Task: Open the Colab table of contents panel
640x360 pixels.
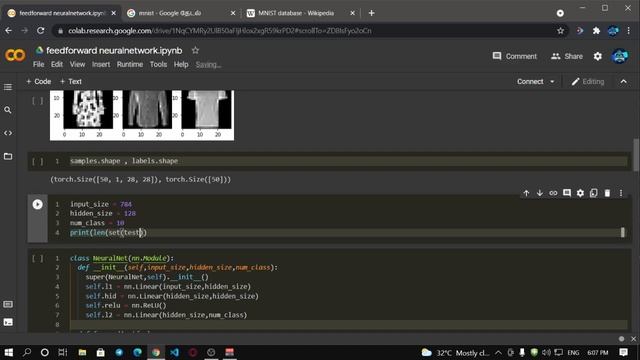Action: coord(8,87)
